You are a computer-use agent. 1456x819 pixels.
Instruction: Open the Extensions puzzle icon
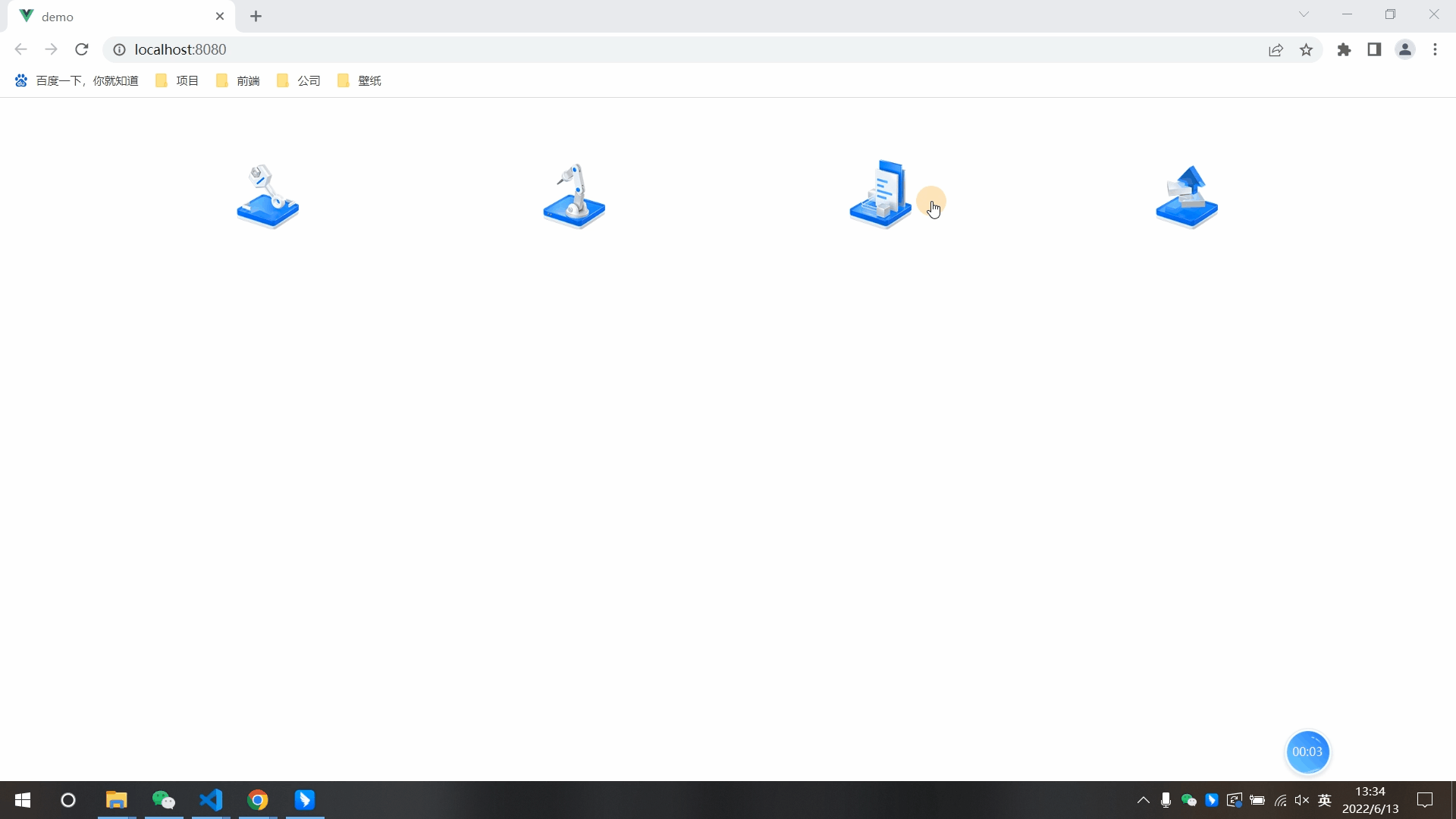coord(1344,50)
